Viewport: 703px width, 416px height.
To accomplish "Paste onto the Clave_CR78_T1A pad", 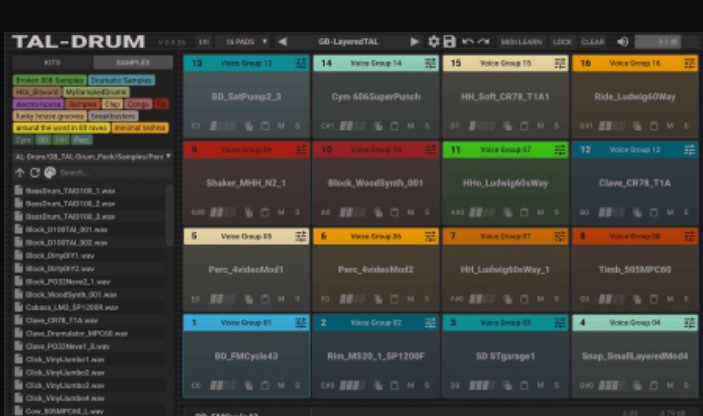I will coord(654,212).
